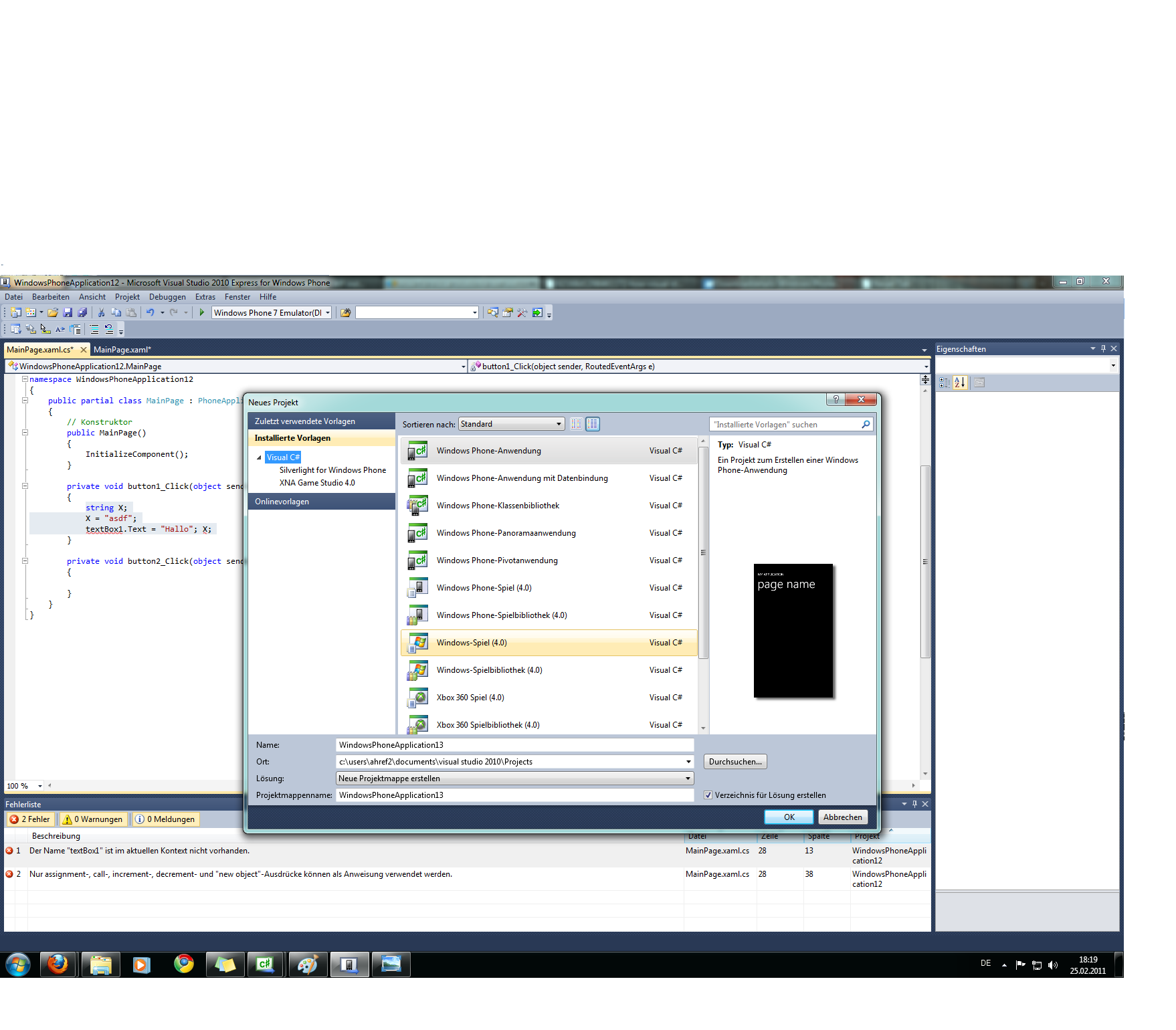Click the Save floppy disk icon
Image resolution: width=1176 pixels, height=1030 pixels.
68,312
